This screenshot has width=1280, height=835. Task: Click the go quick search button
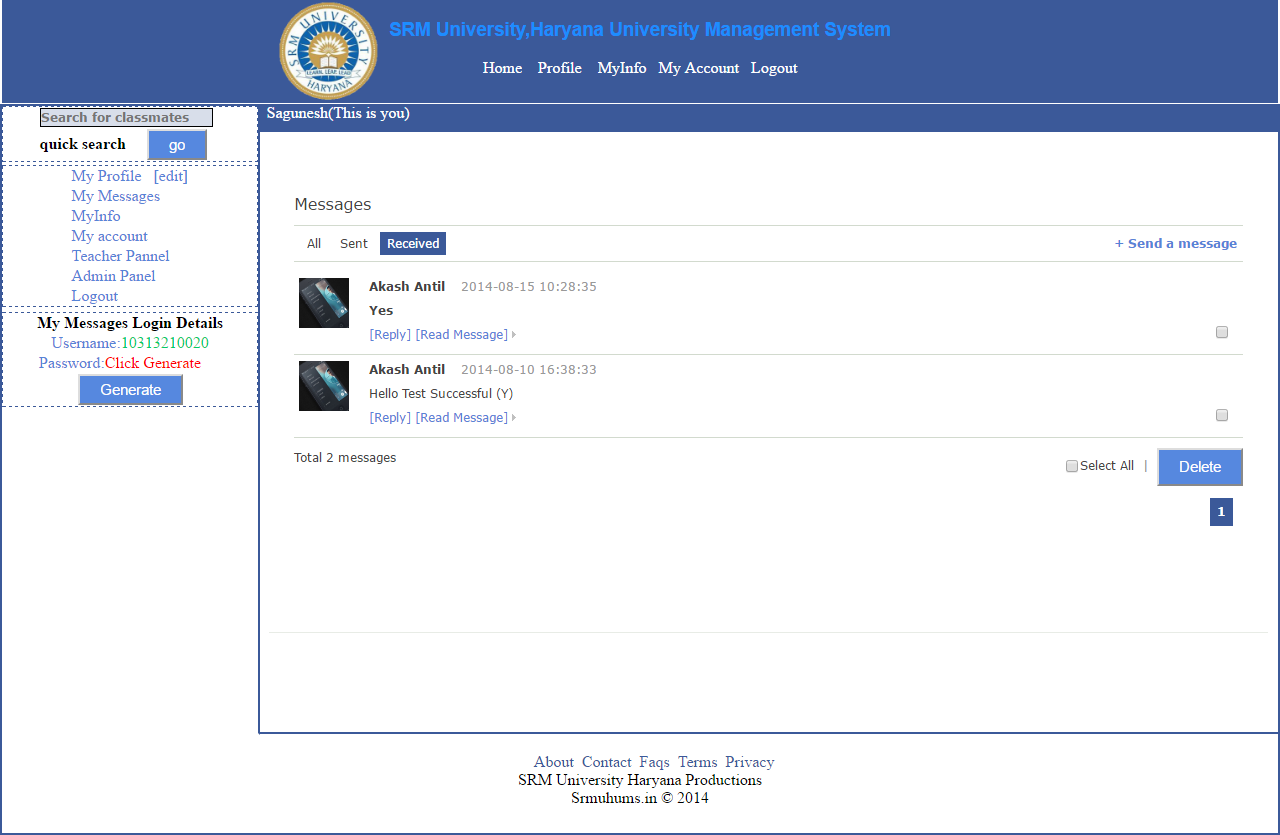click(x=177, y=145)
